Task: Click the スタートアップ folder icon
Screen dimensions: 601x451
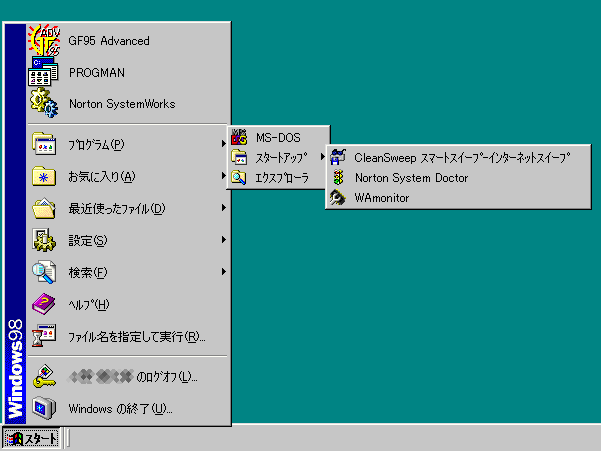Action: click(239, 157)
